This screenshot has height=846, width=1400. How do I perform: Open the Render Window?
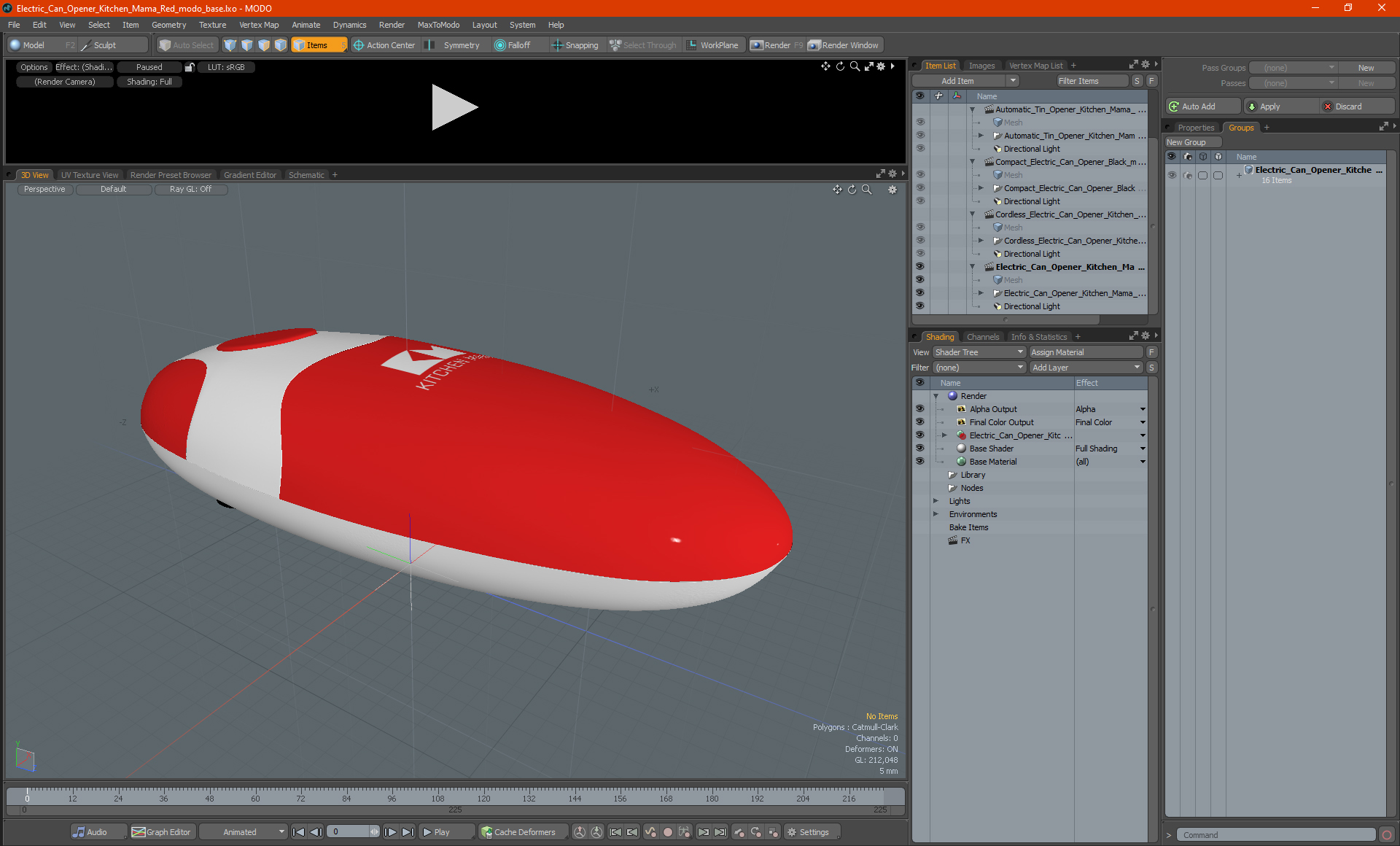(x=844, y=45)
